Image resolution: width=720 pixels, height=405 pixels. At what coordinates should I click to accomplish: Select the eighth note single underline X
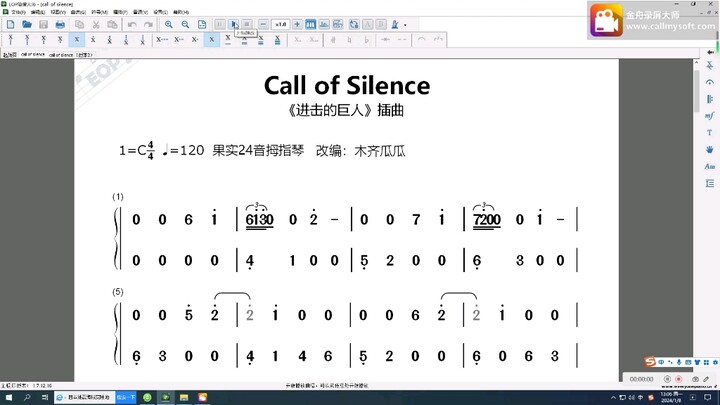point(228,39)
